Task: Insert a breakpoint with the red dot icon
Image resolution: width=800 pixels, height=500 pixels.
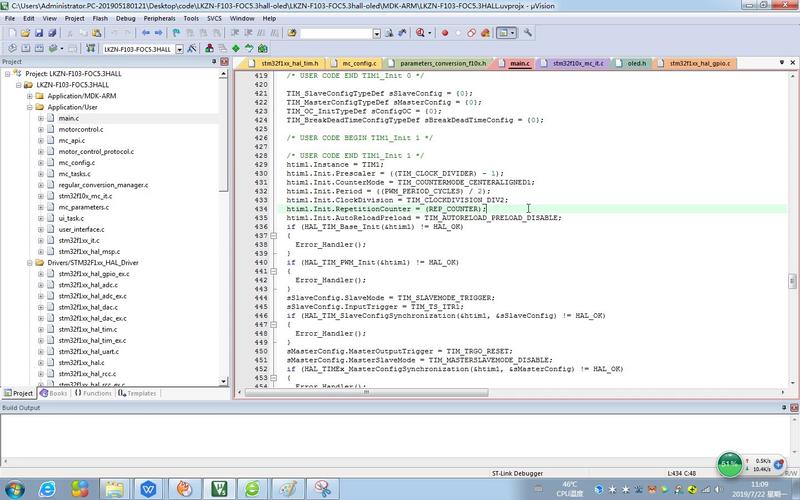Action: pos(445,33)
